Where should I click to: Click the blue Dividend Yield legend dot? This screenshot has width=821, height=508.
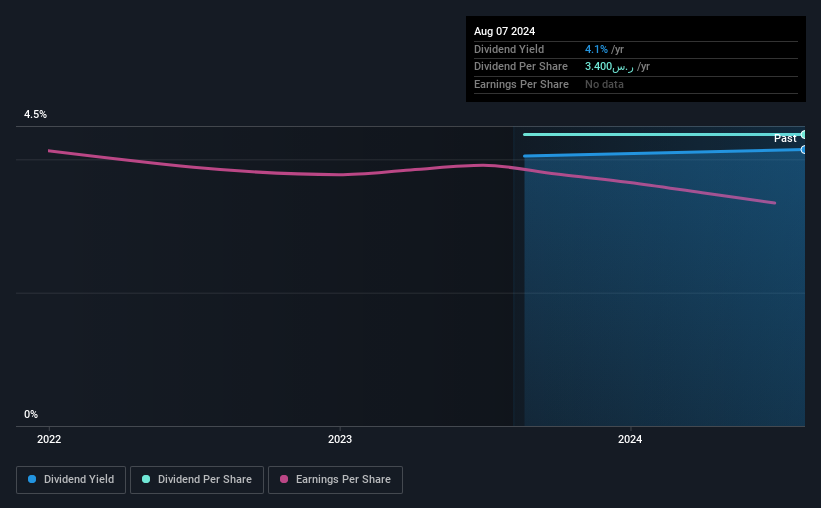click(32, 479)
